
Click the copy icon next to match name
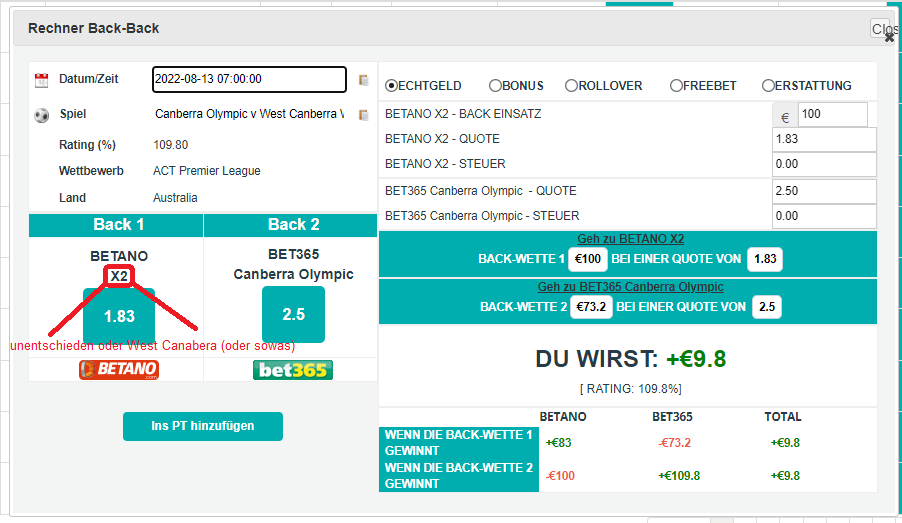click(364, 115)
